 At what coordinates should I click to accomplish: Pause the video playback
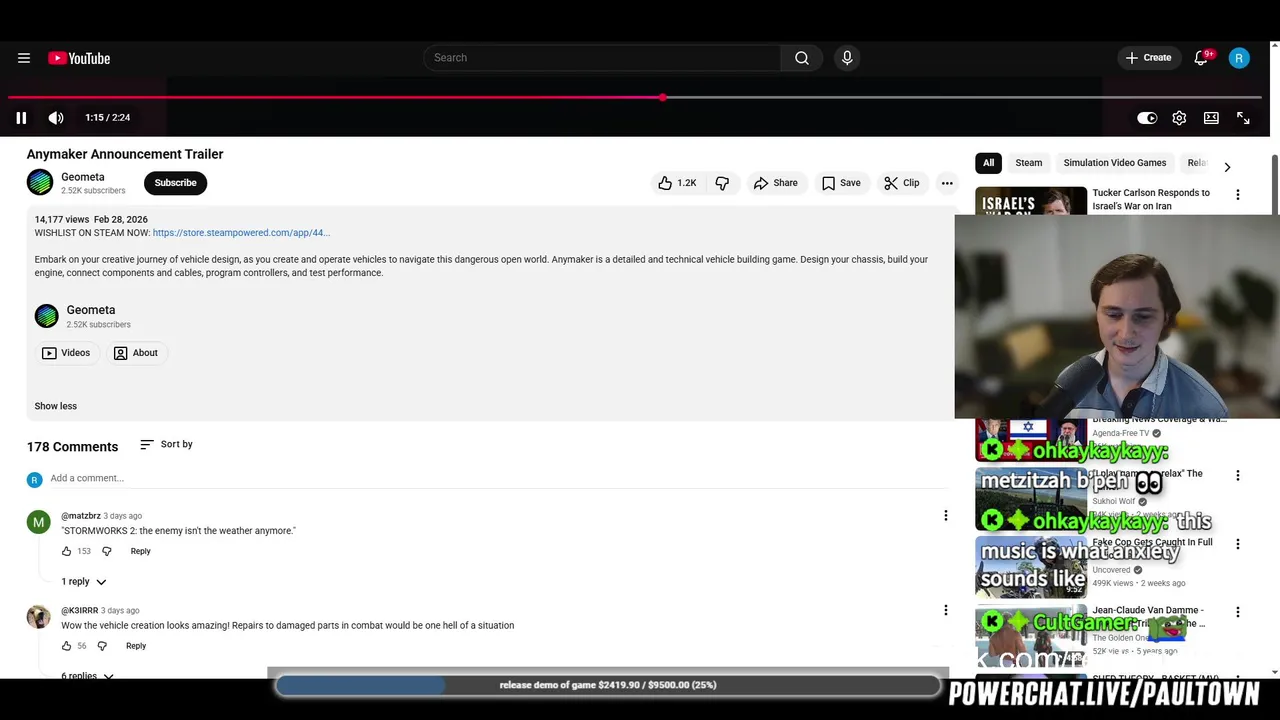click(21, 118)
